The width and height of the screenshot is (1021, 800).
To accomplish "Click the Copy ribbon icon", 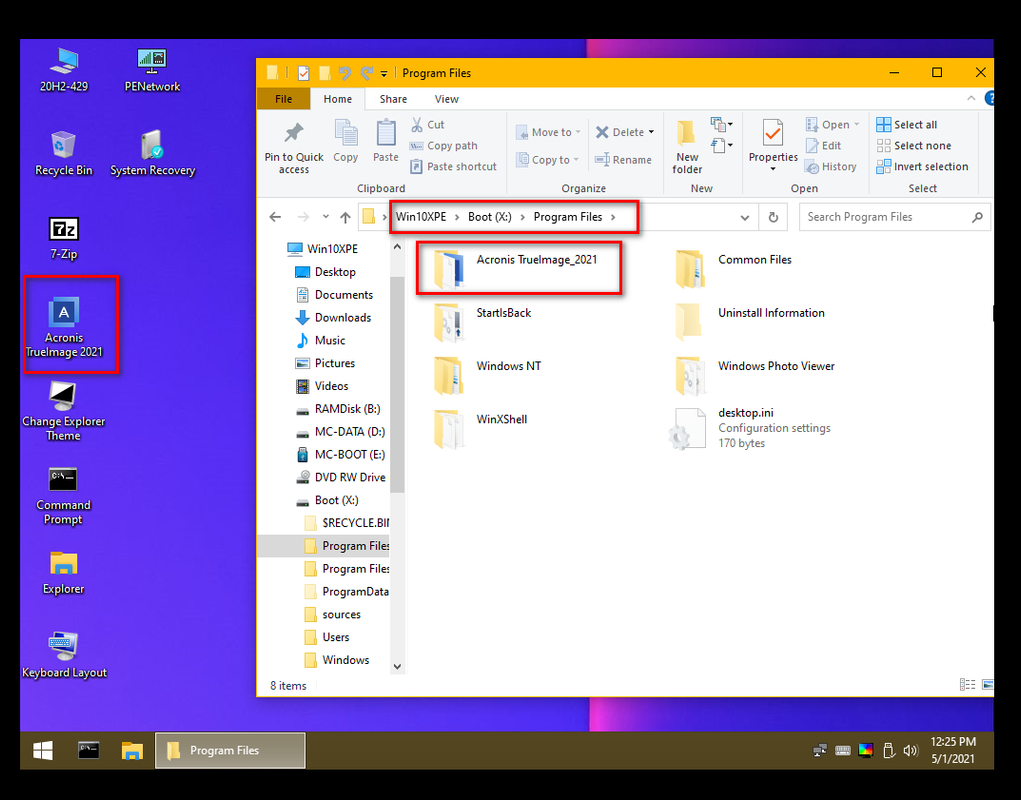I will tap(346, 141).
